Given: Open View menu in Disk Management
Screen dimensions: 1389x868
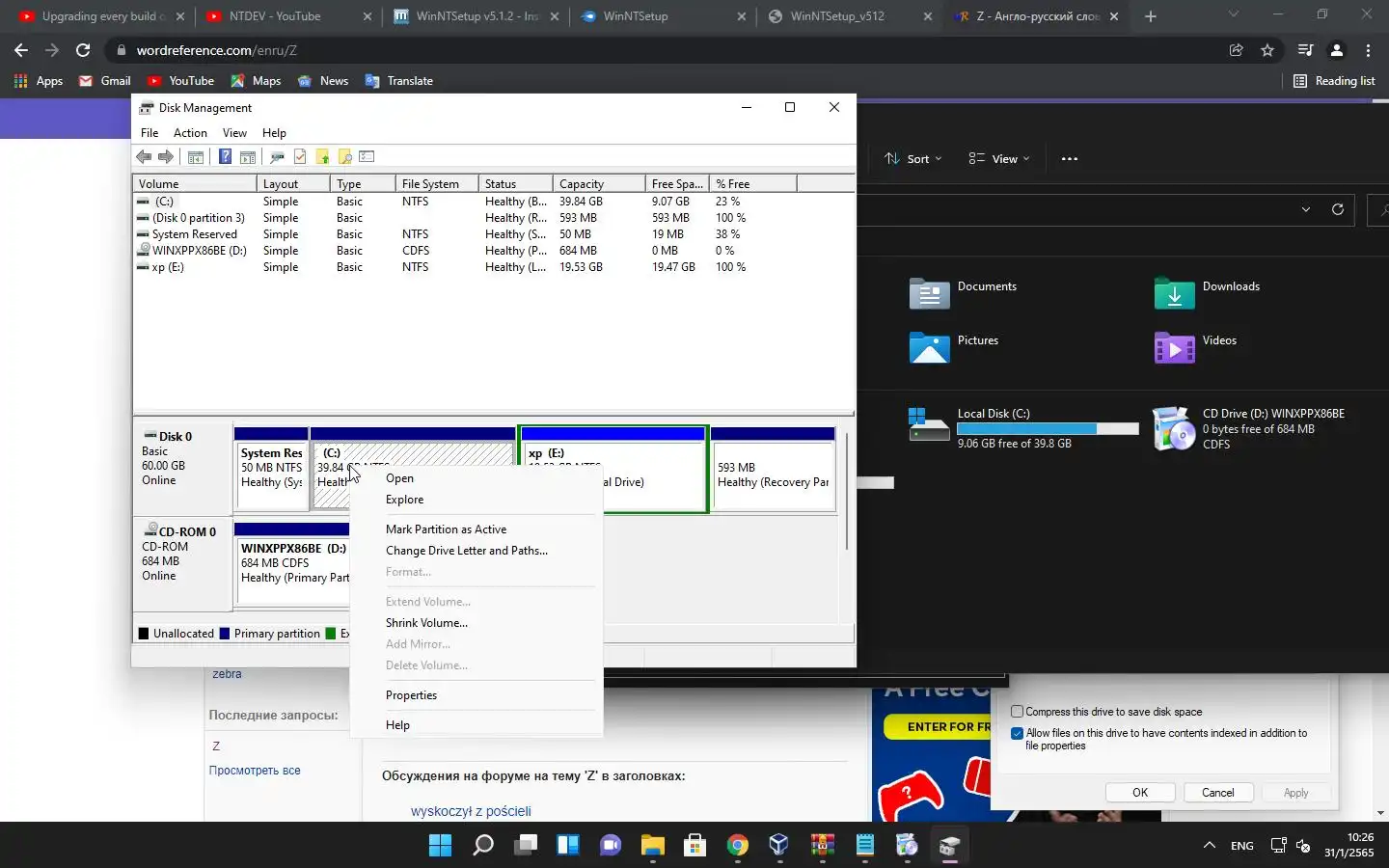Looking at the screenshot, I should [x=234, y=133].
